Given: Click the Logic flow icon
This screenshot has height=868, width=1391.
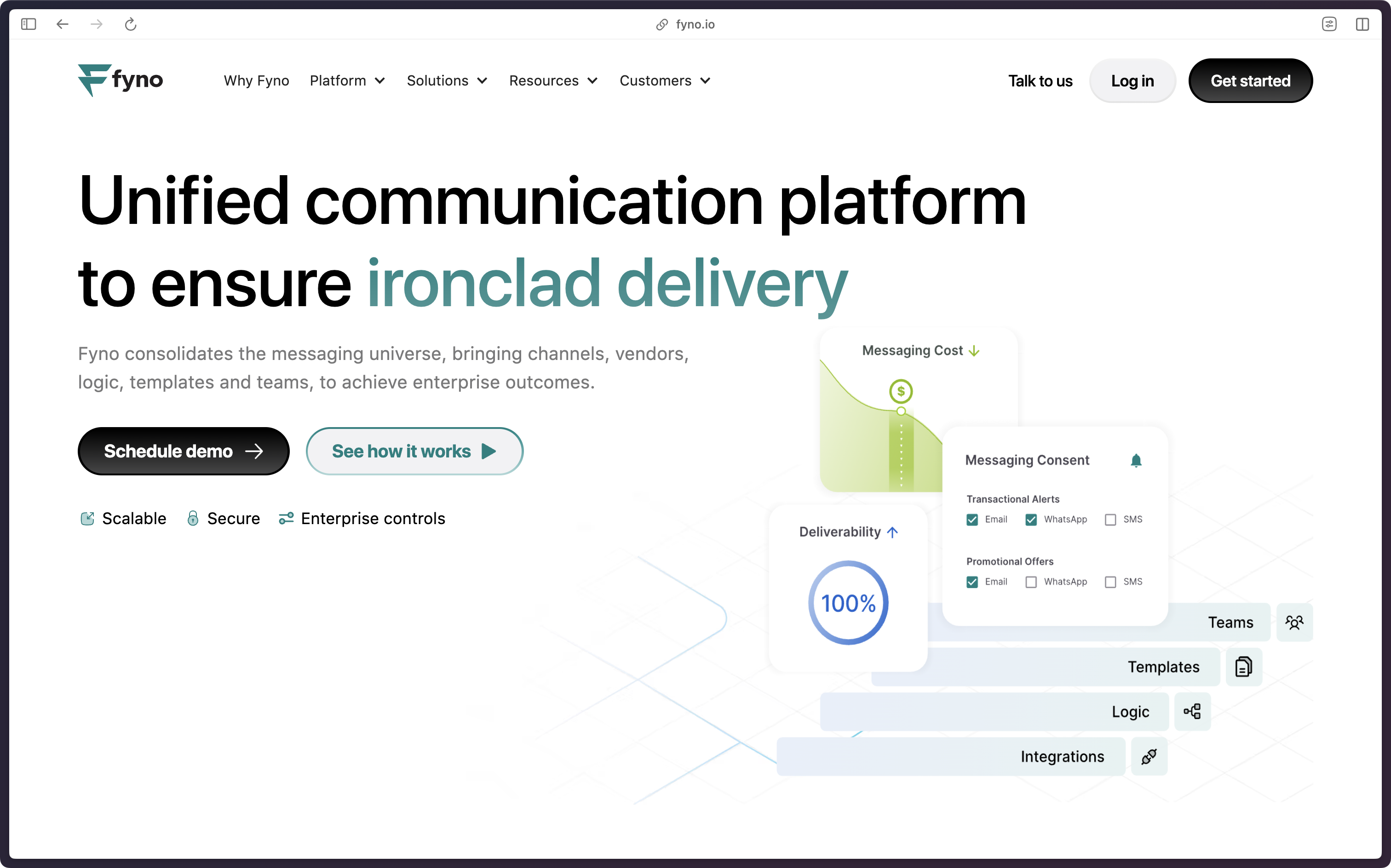Looking at the screenshot, I should click(x=1192, y=711).
